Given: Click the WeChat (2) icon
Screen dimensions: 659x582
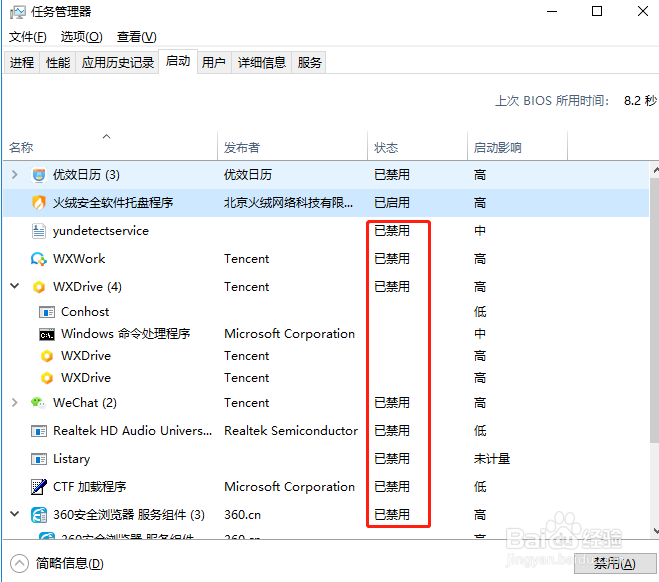Looking at the screenshot, I should coord(39,403).
